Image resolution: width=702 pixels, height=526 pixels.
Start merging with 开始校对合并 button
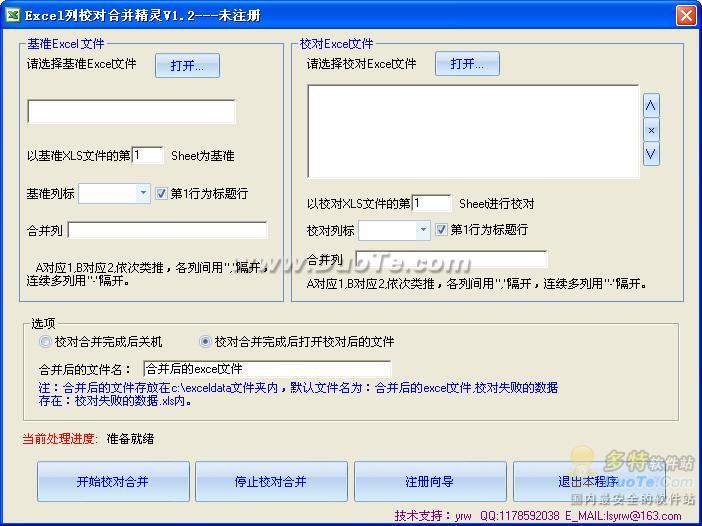113,482
